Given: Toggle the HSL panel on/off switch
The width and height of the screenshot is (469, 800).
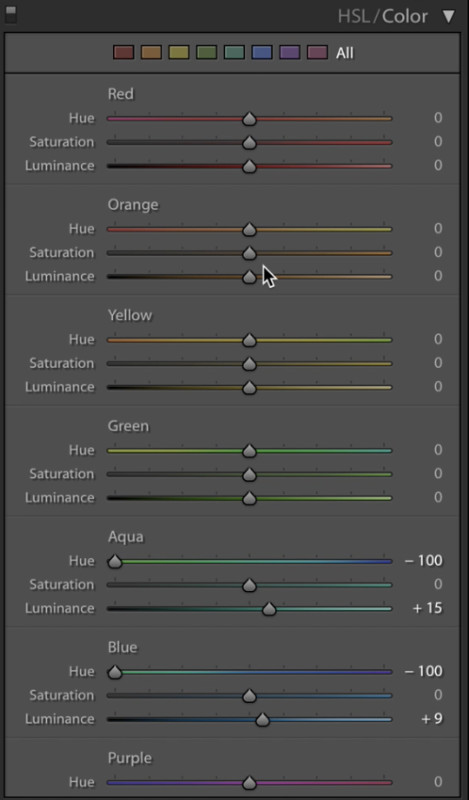Looking at the screenshot, I should [10, 14].
